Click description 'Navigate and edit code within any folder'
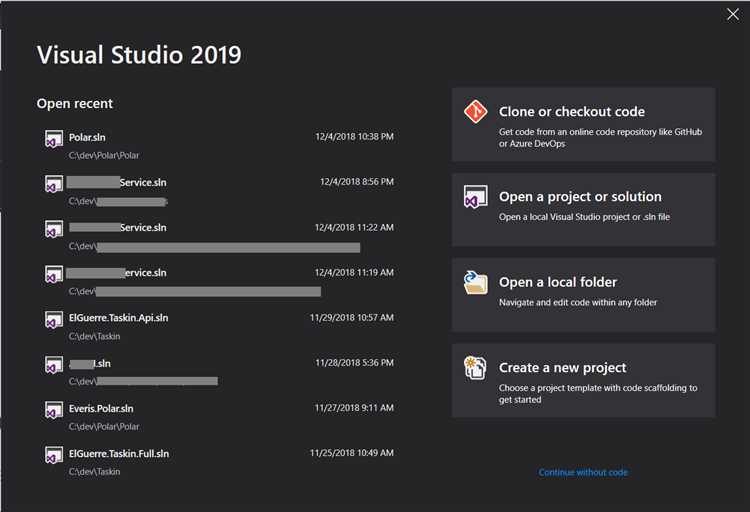 578,302
